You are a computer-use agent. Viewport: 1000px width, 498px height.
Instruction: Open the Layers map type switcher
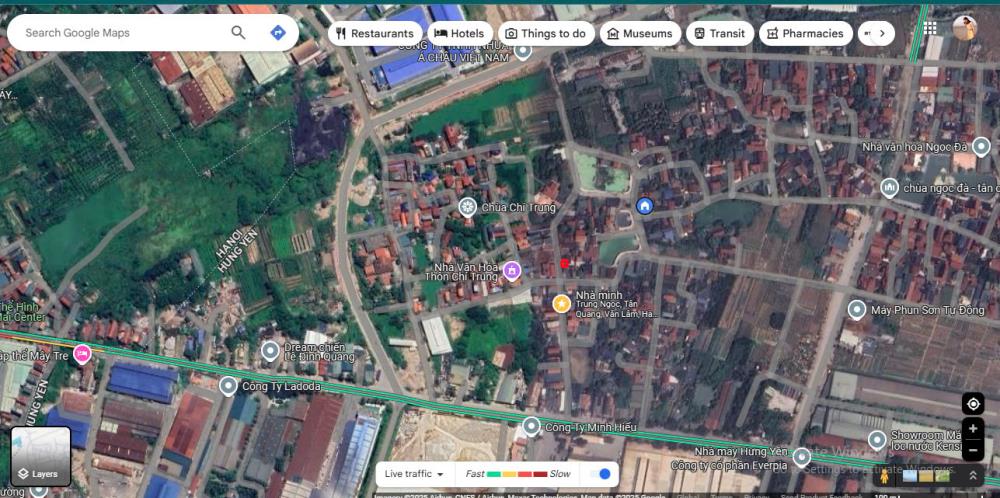(41, 456)
